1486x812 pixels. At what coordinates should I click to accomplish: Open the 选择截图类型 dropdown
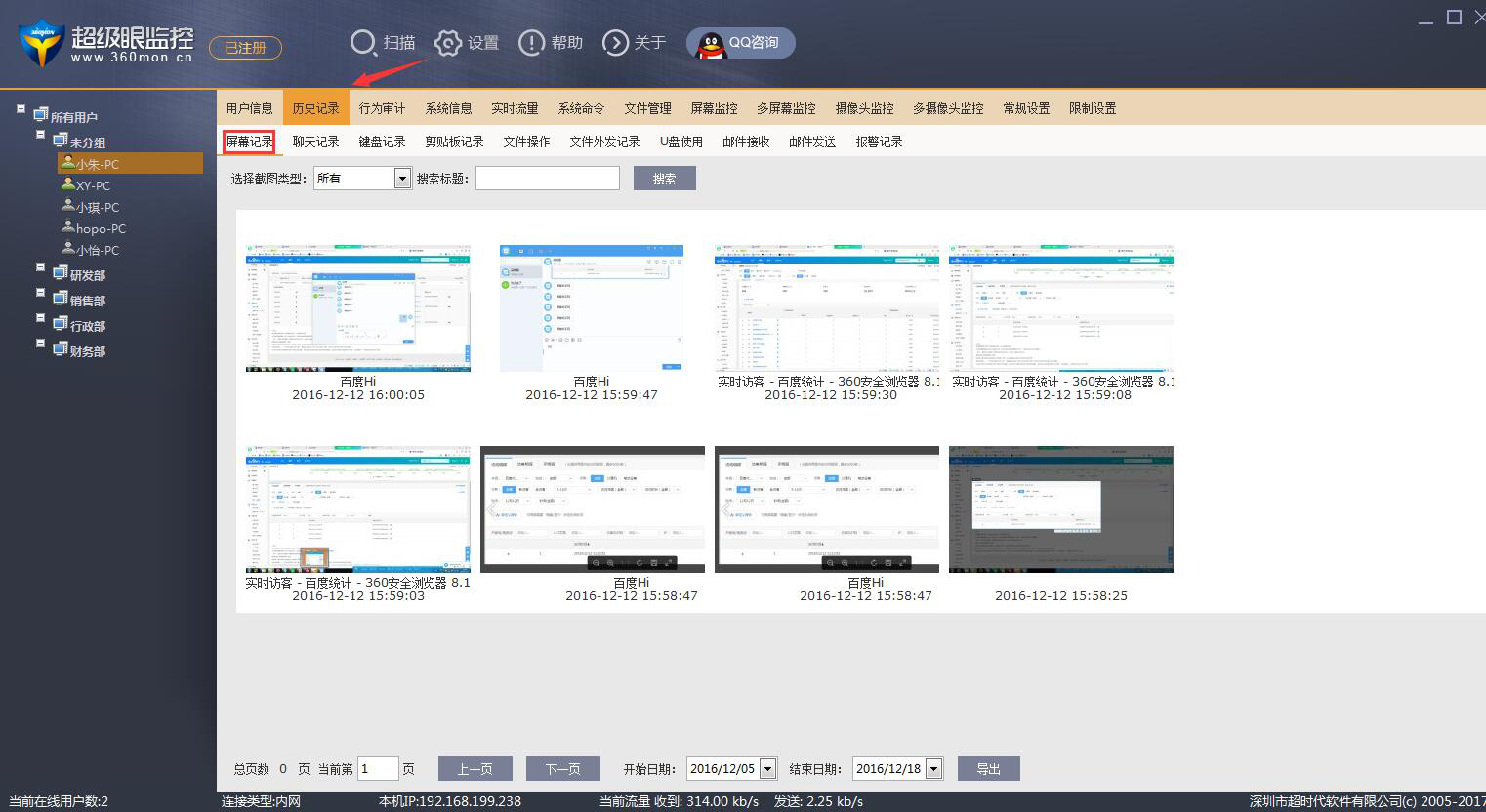(x=402, y=179)
